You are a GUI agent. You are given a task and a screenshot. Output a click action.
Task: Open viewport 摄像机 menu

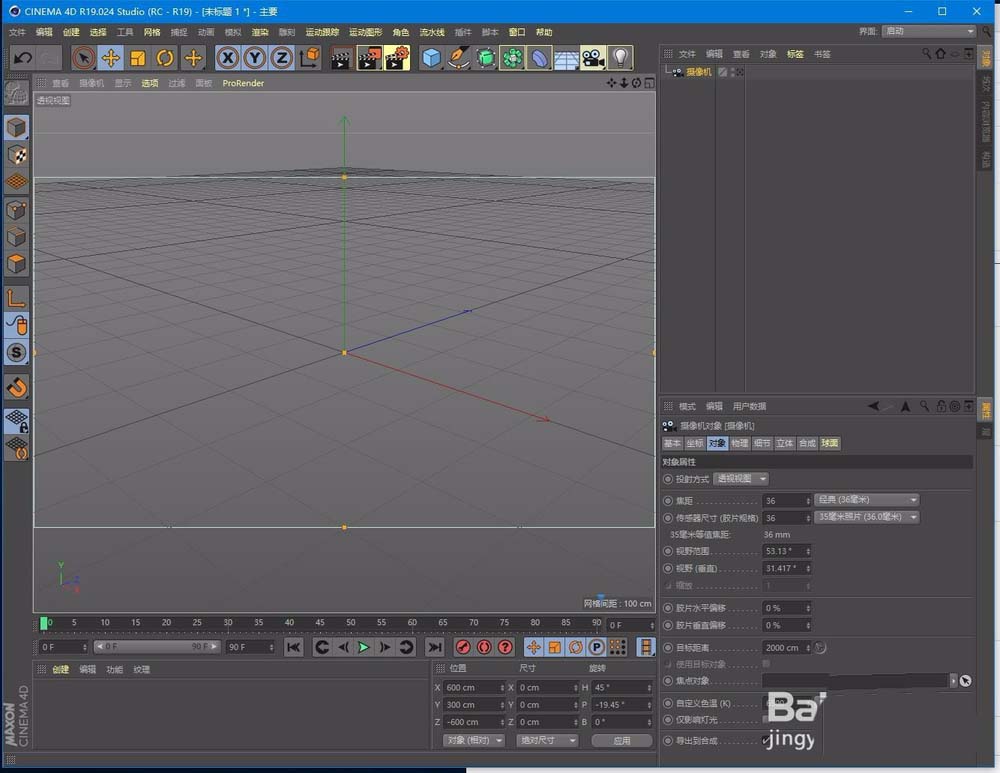[x=91, y=83]
